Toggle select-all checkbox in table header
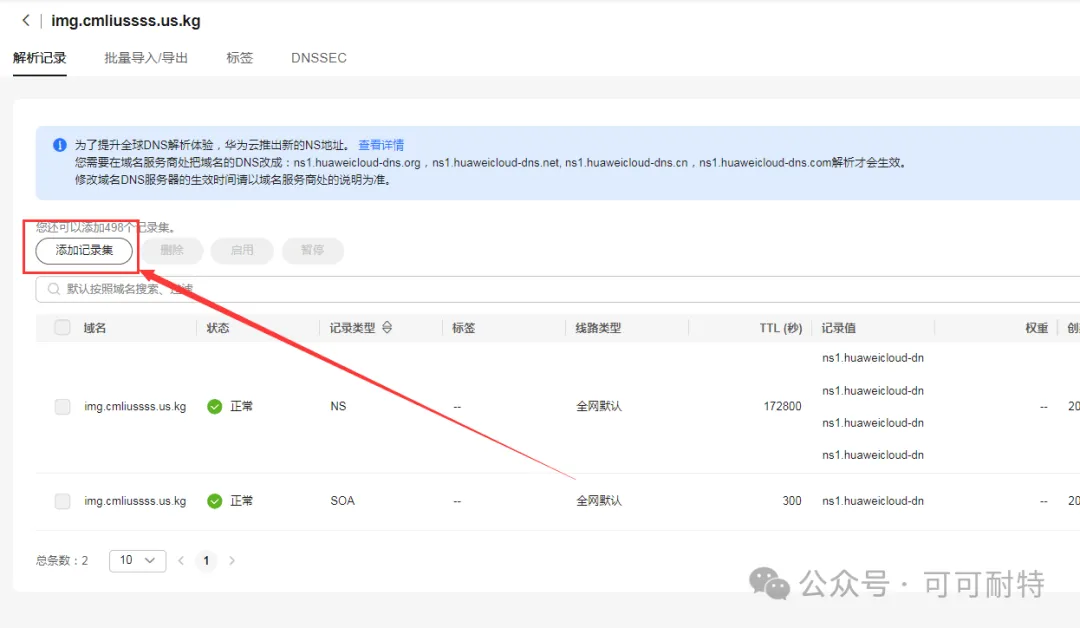 click(x=63, y=328)
